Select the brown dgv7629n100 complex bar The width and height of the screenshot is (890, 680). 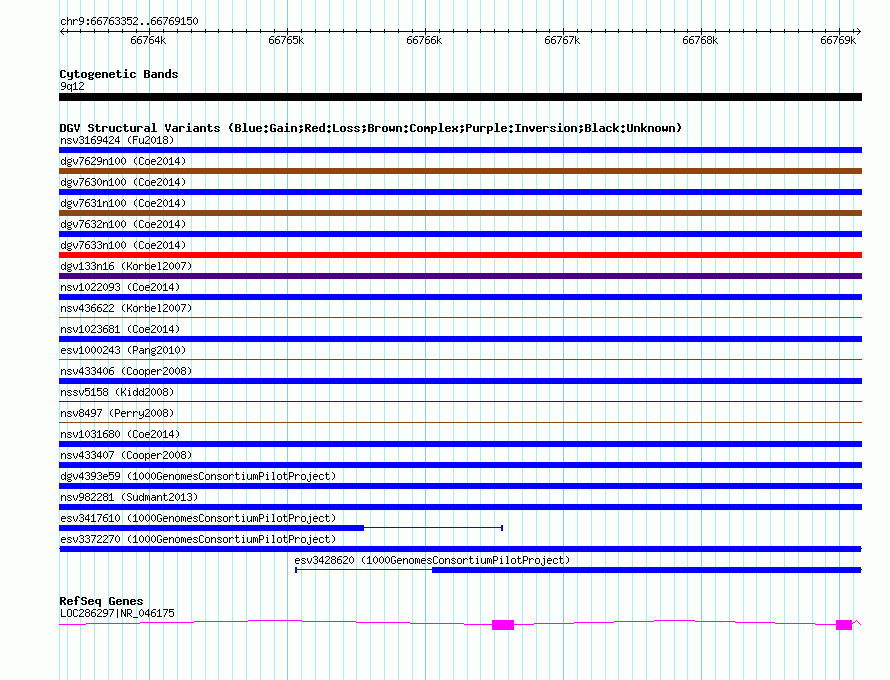(x=460, y=171)
